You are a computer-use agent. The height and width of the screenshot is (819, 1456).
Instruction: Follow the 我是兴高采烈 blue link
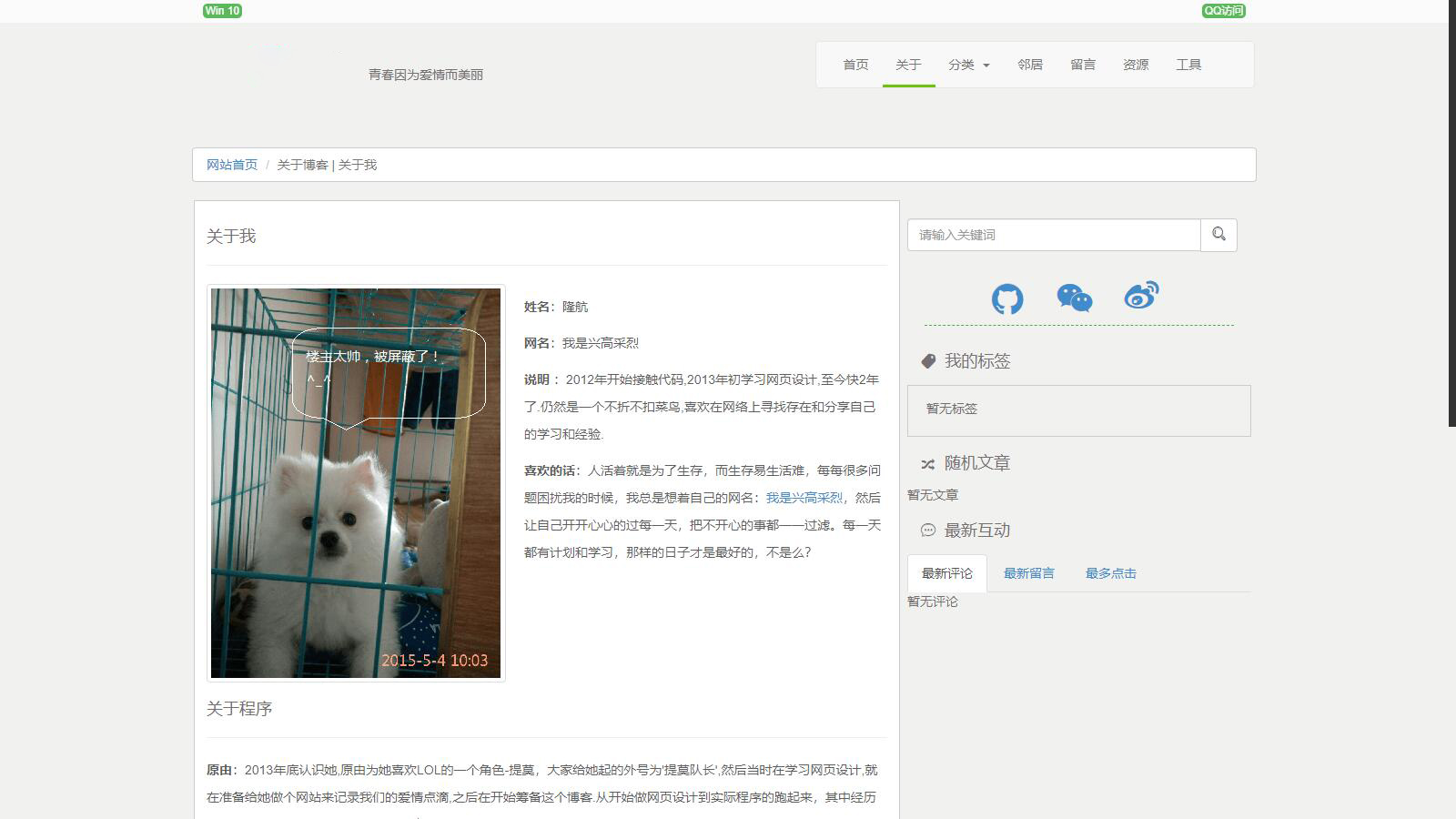(x=804, y=498)
